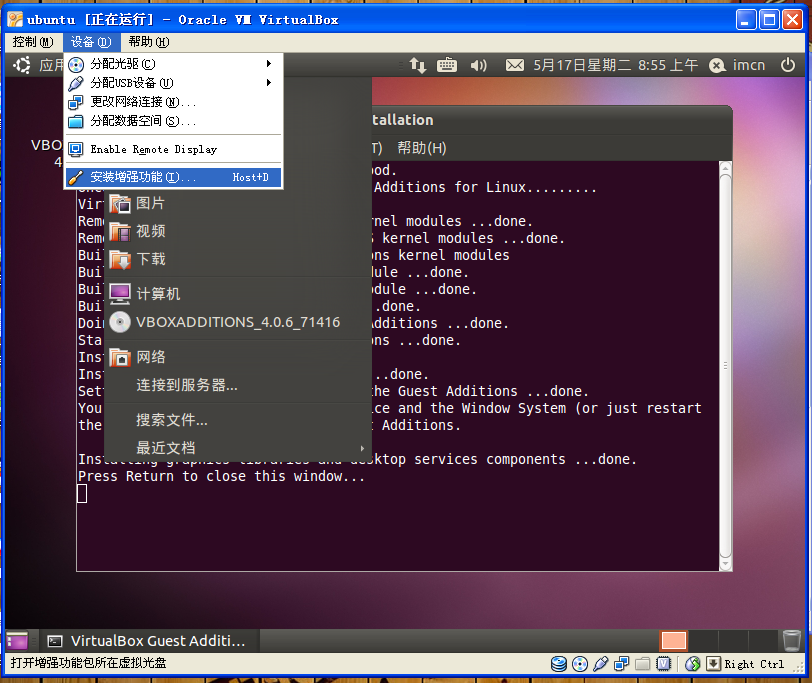Image resolution: width=812 pixels, height=683 pixels.
Task: Open VBOXADDITIONS_4.0.6_71416 disc entry
Action: coord(237,322)
